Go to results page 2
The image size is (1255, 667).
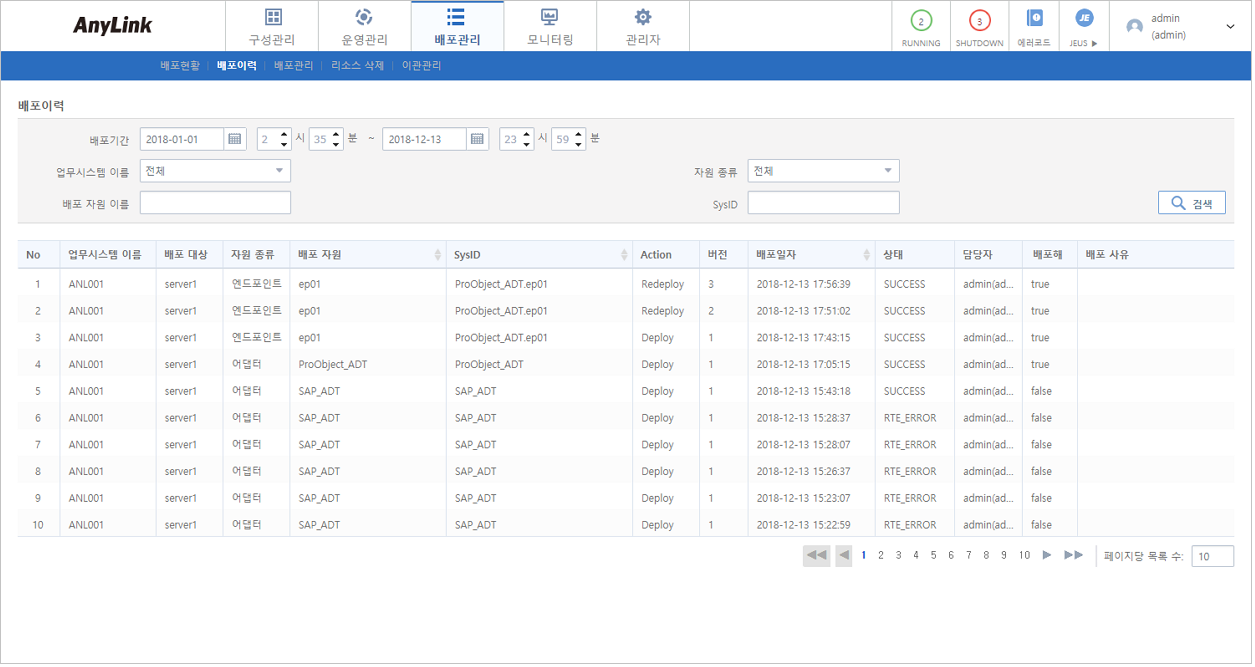click(x=881, y=555)
